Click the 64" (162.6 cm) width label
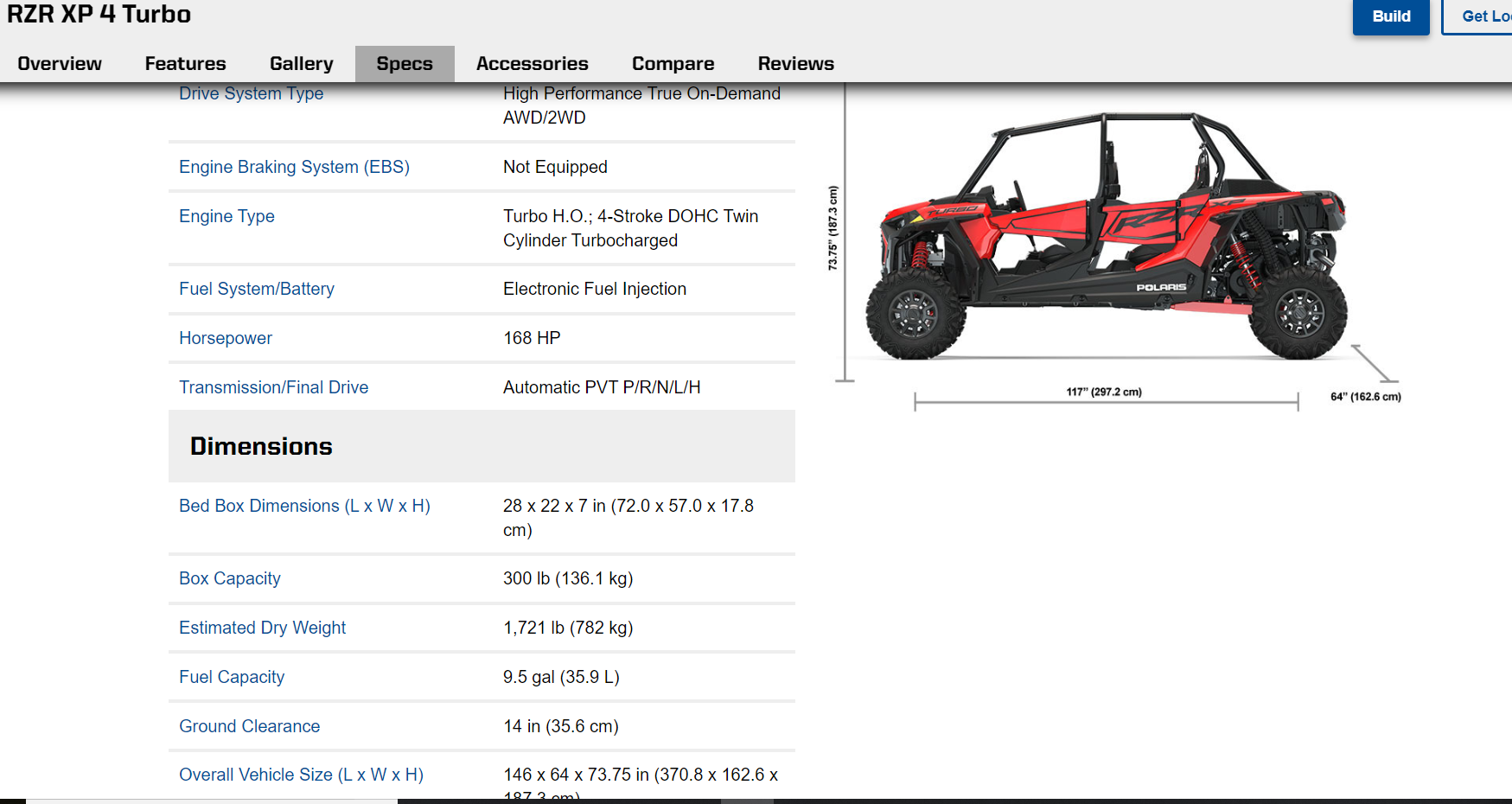 point(1366,397)
